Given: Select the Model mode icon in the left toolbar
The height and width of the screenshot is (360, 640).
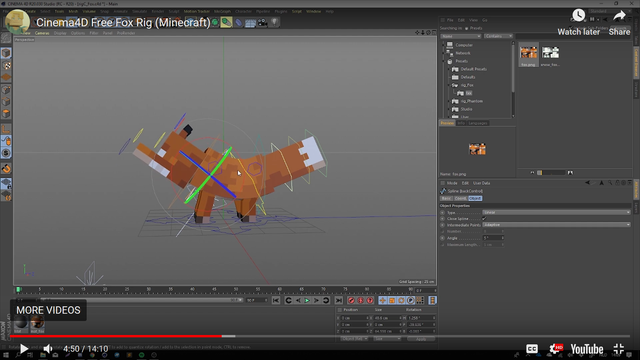Looking at the screenshot, I should click(6, 53).
